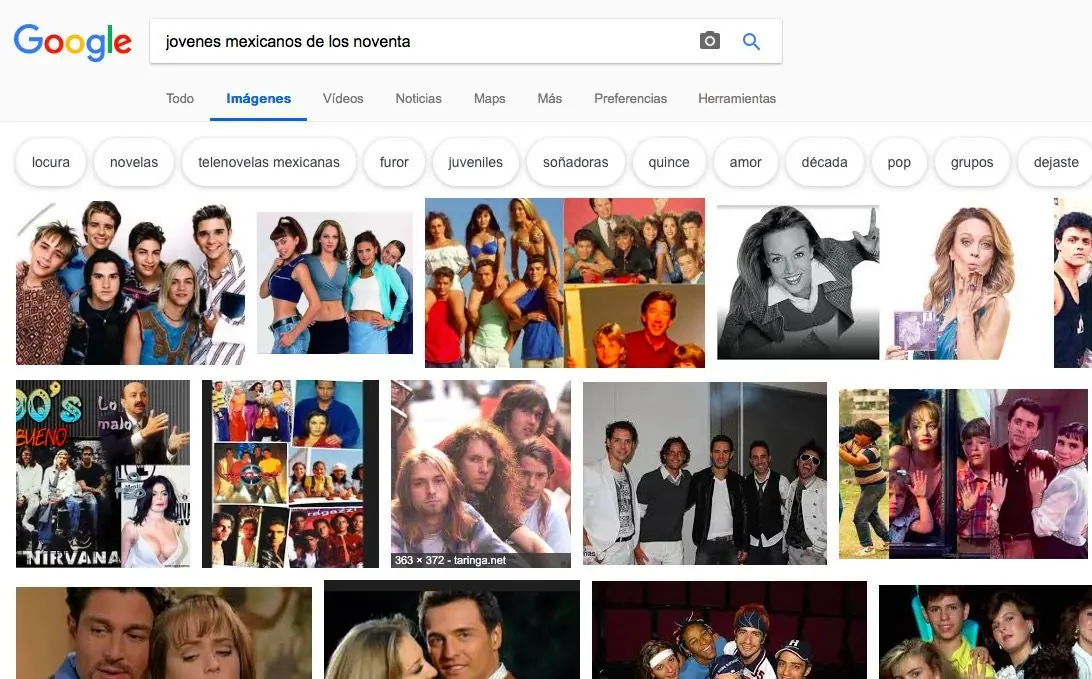Viewport: 1092px width, 679px height.
Task: Open the ragazzi pop groups collage thumbnail
Action: [290, 474]
